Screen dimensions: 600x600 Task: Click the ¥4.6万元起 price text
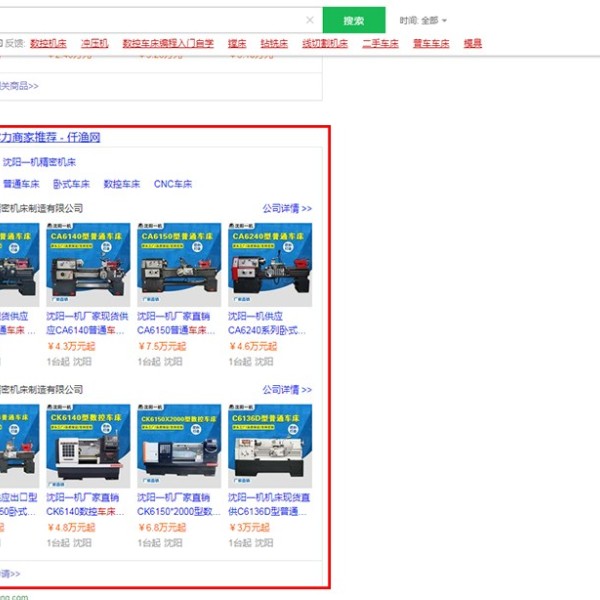(x=253, y=346)
